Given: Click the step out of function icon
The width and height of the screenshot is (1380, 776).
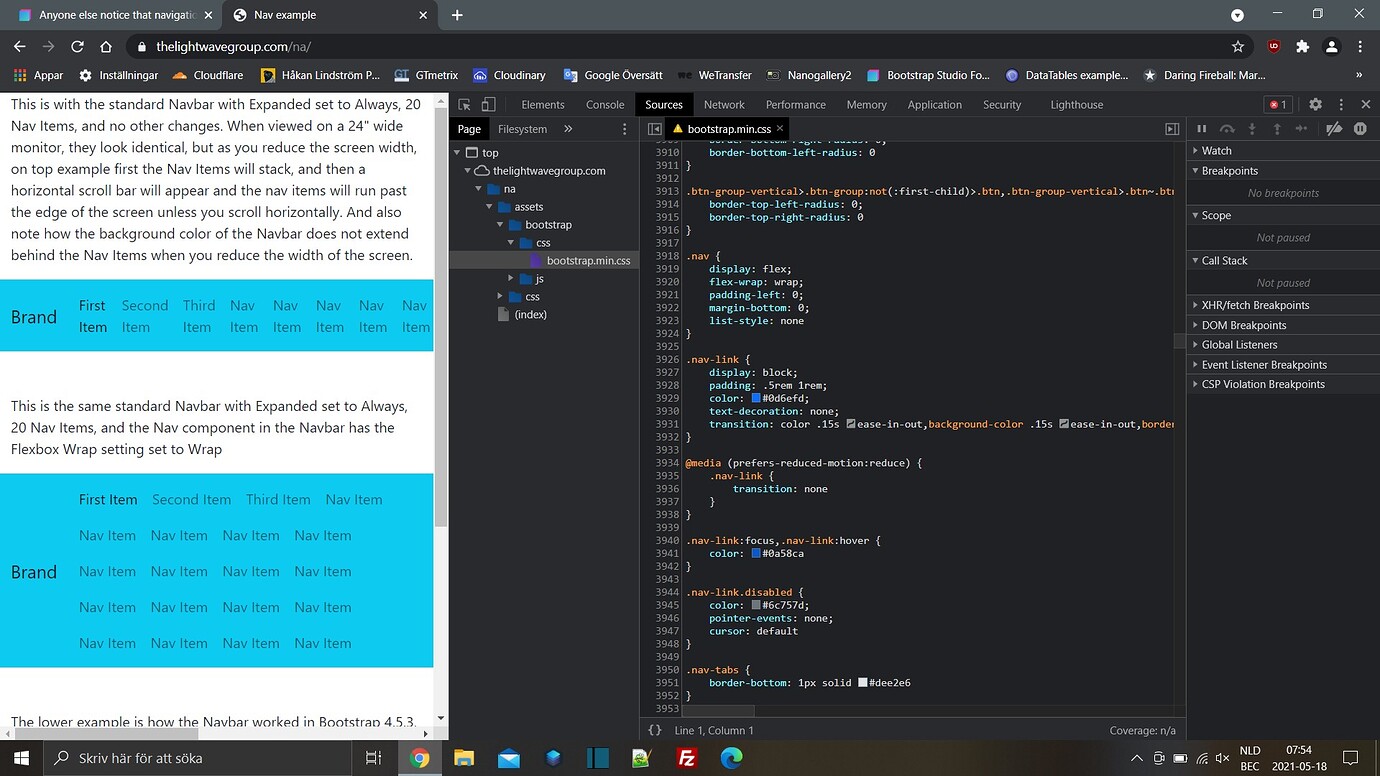Looking at the screenshot, I should click(x=1277, y=129).
